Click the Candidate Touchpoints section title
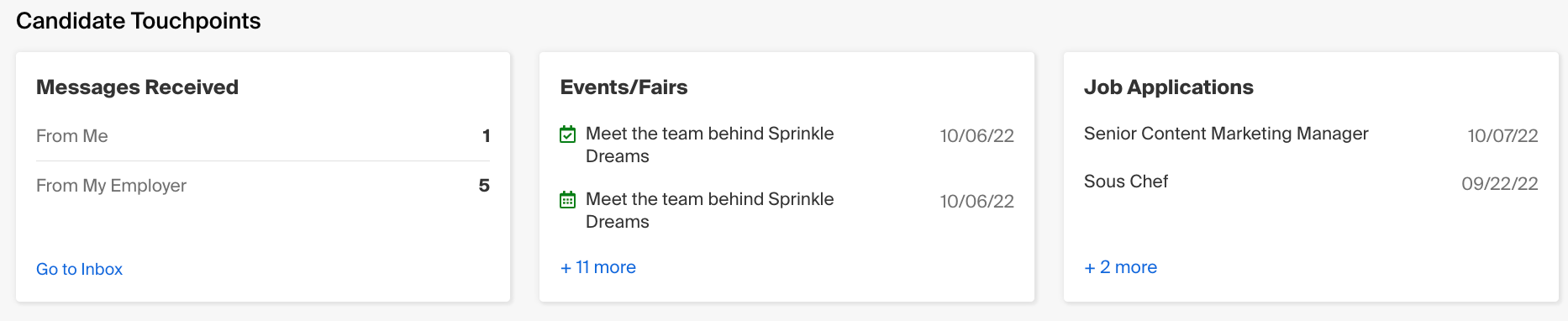The height and width of the screenshot is (321, 1568). (x=139, y=21)
